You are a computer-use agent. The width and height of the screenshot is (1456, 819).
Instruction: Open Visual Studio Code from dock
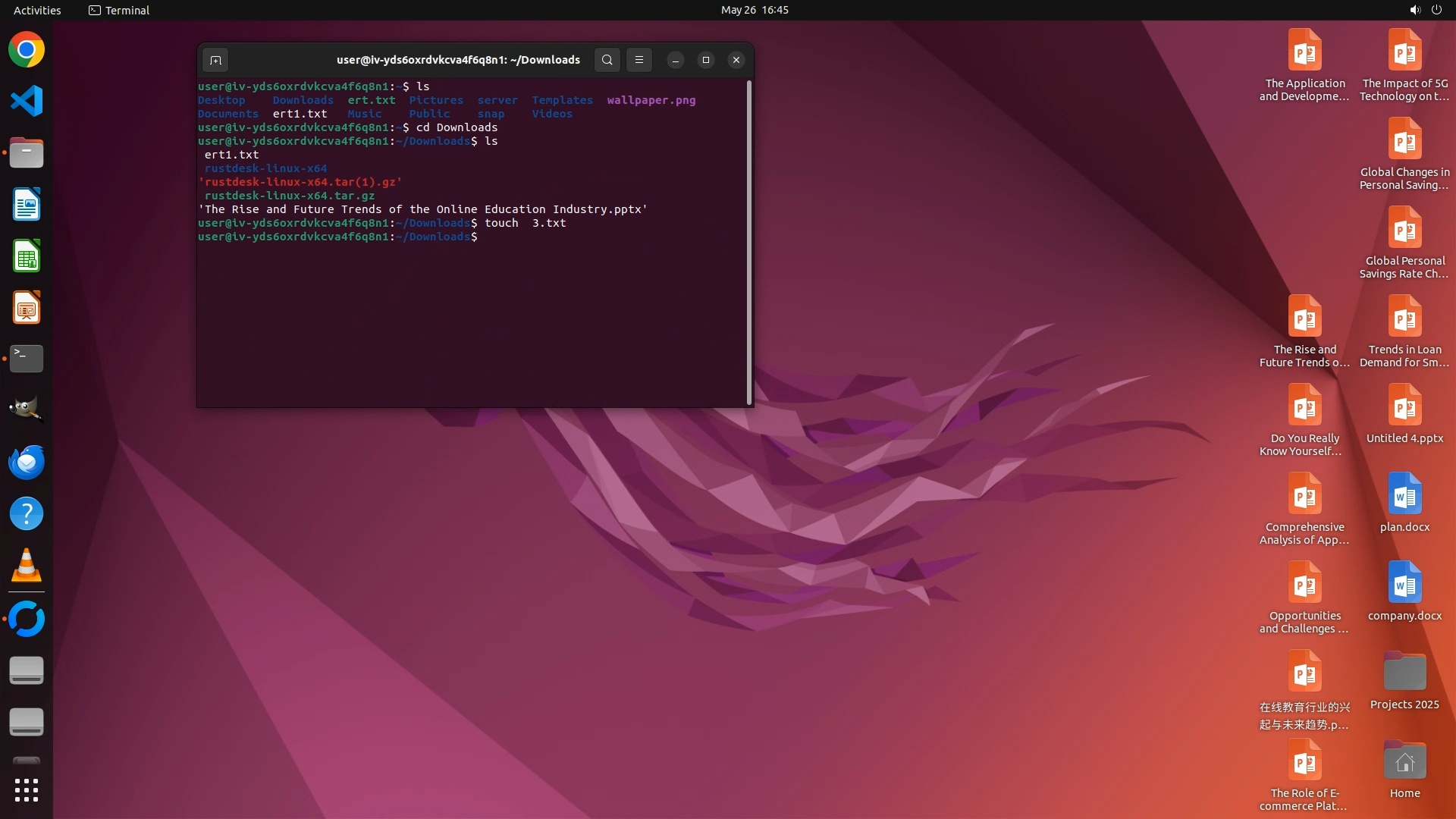point(27,101)
